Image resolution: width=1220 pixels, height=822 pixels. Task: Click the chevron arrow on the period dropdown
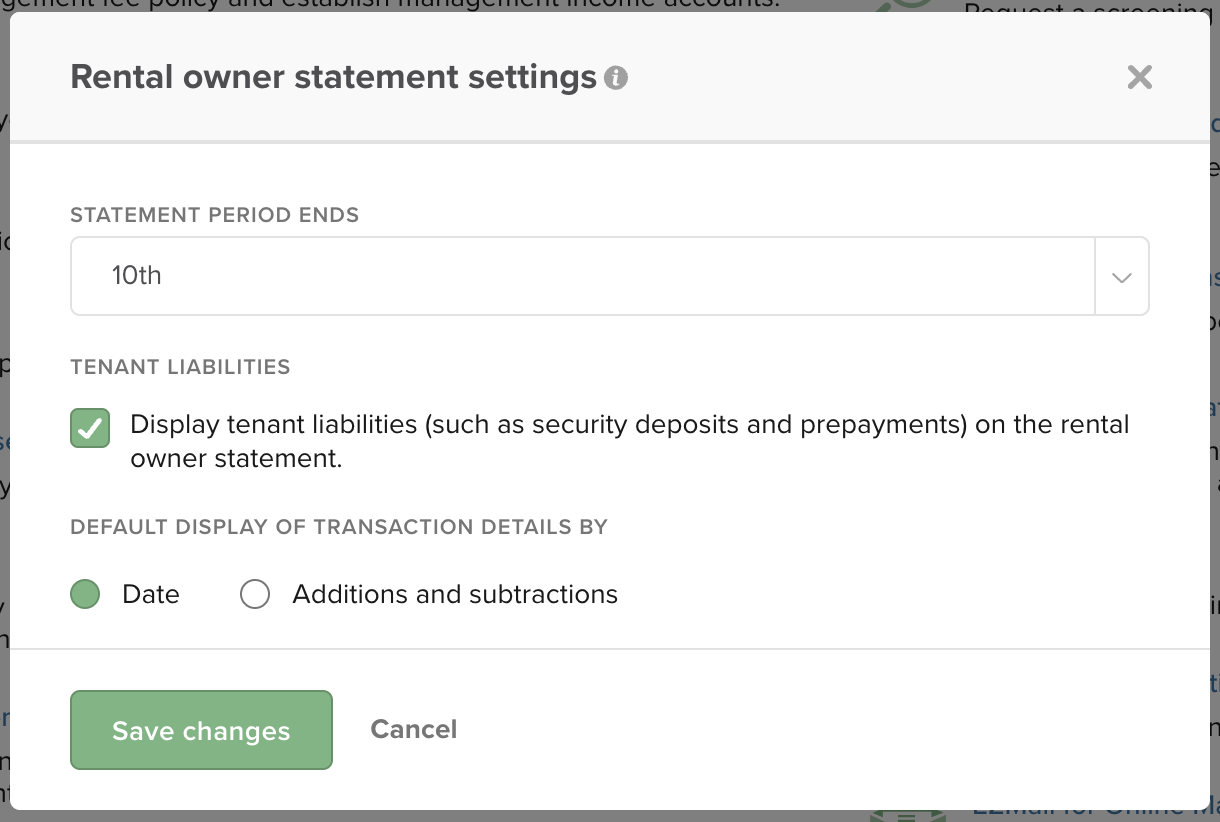pos(1122,277)
